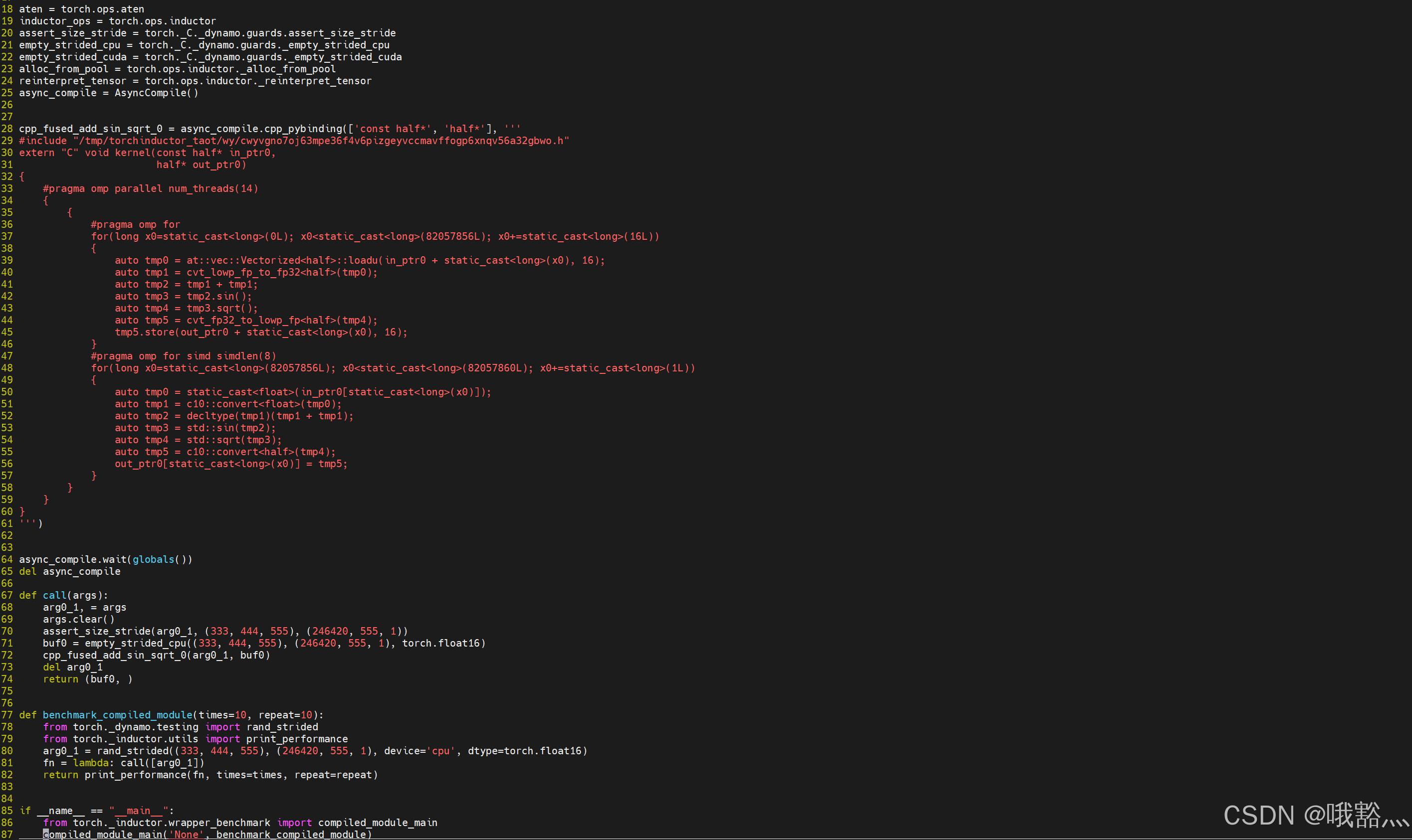
Task: Click the 'cpu' device string on line 80
Action: click(x=440, y=751)
